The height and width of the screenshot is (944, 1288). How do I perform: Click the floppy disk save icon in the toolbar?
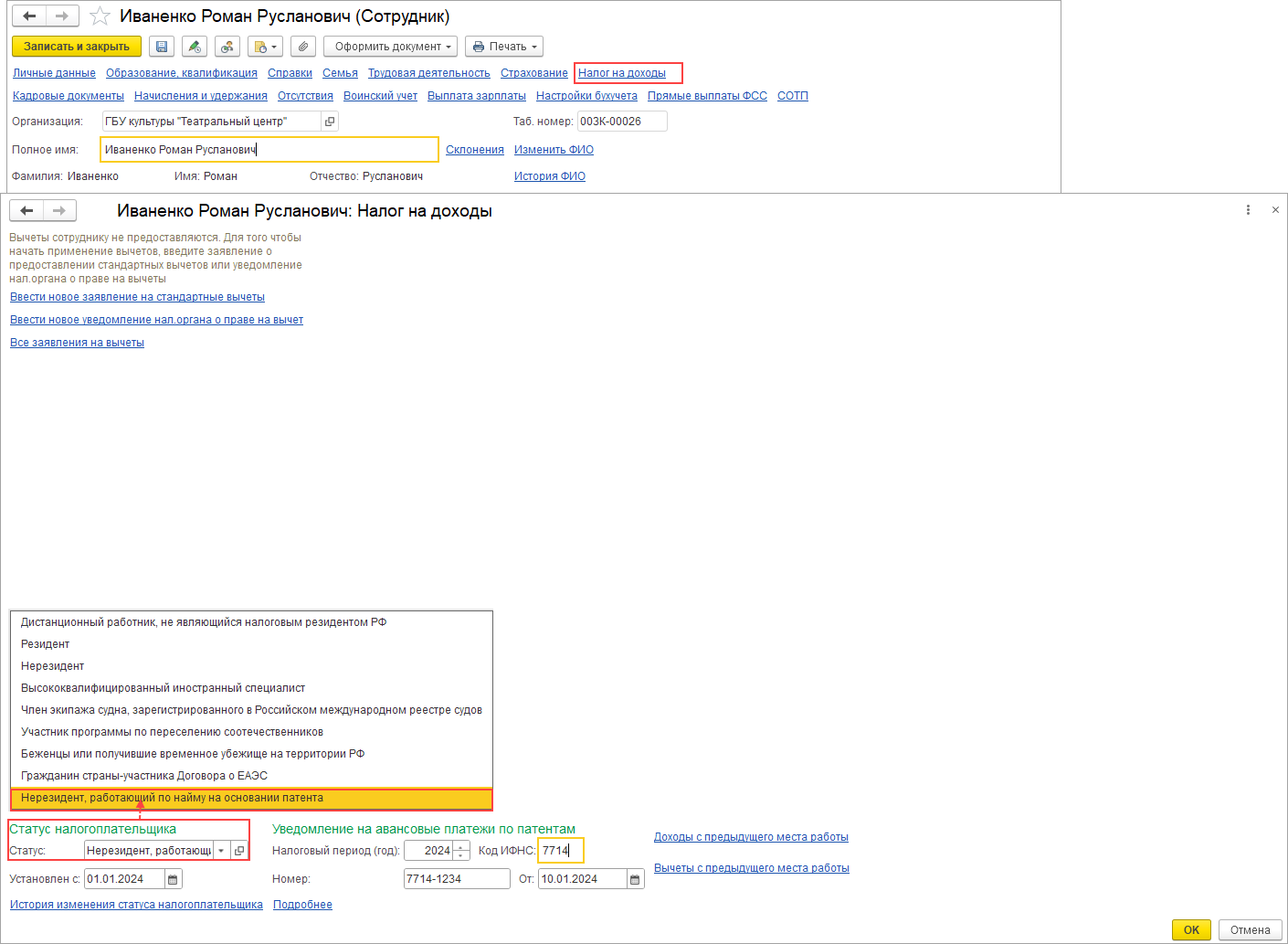click(161, 47)
